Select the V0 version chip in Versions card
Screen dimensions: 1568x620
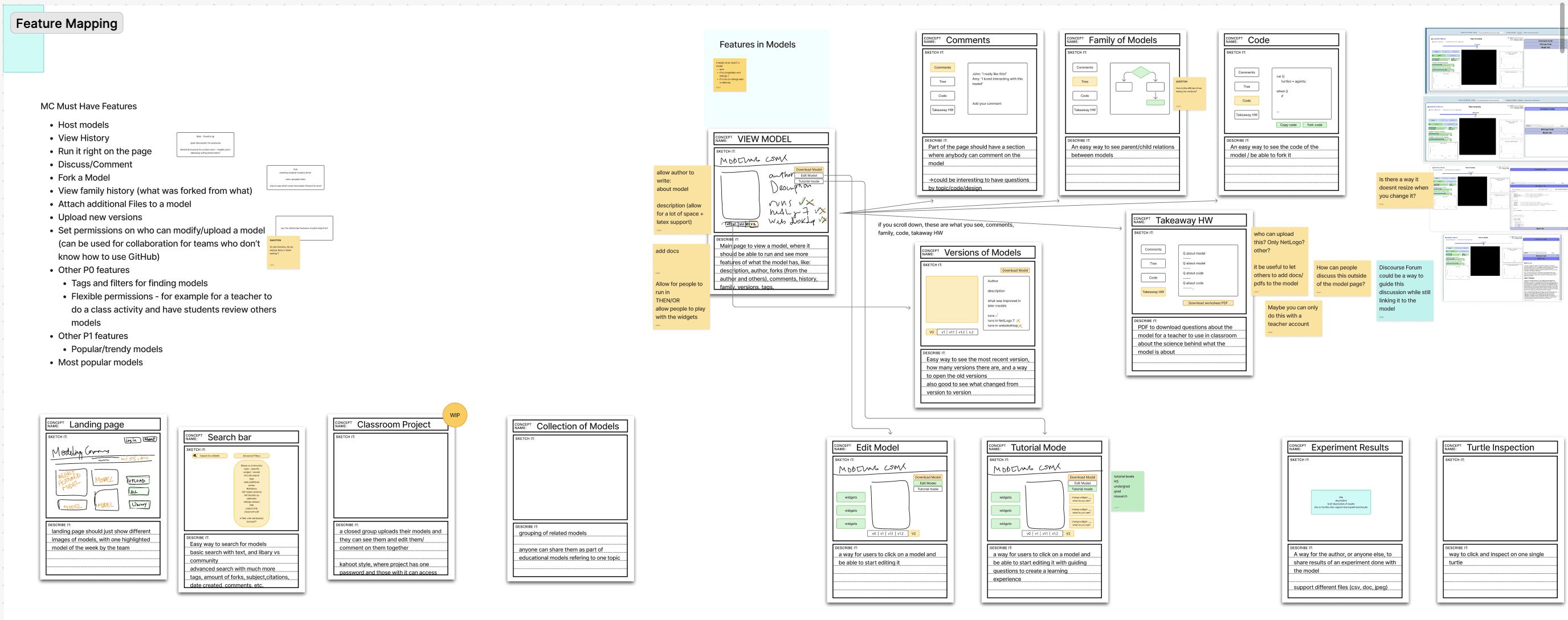coord(932,332)
